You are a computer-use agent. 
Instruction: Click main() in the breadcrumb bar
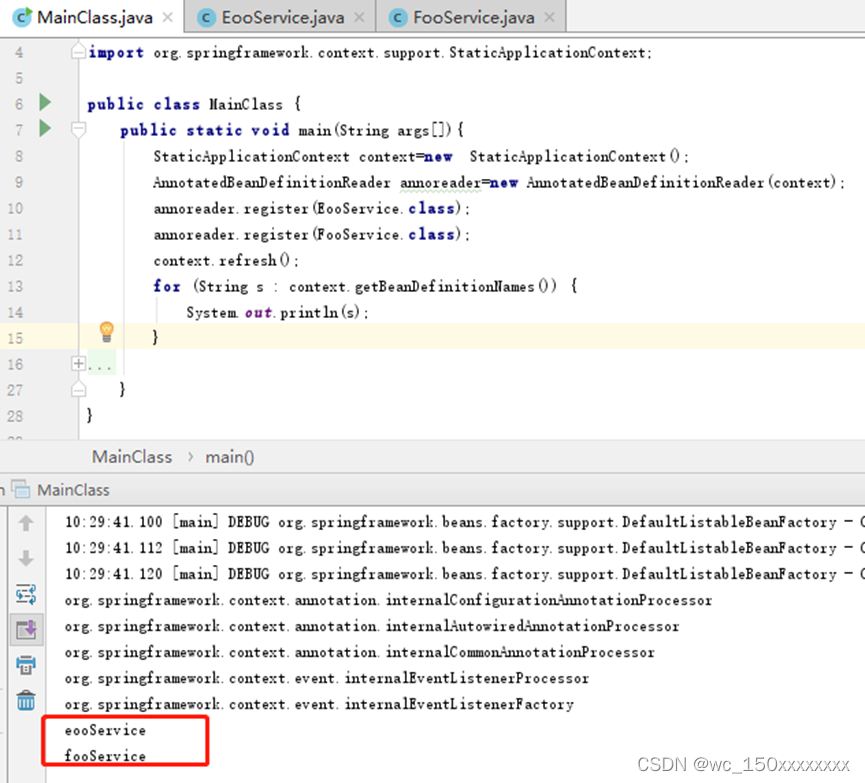point(228,456)
